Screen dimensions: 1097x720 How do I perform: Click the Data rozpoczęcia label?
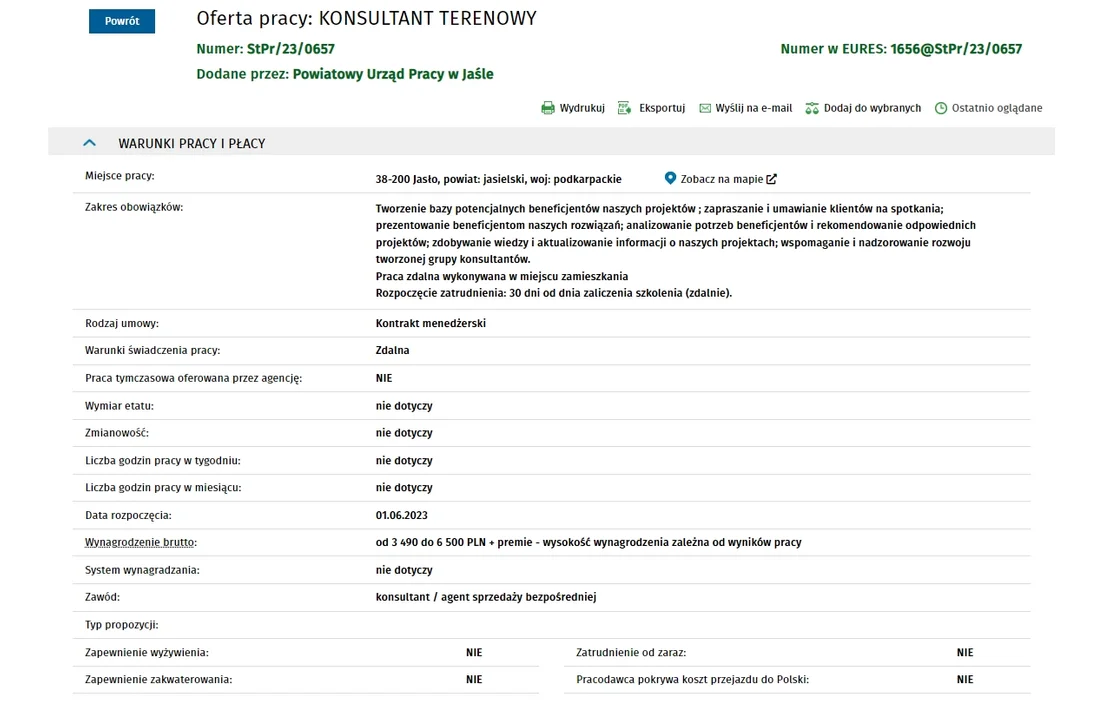128,515
